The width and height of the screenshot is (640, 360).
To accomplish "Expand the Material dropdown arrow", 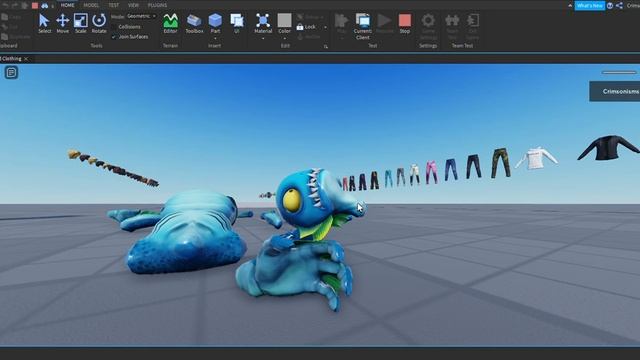I will click(263, 39).
